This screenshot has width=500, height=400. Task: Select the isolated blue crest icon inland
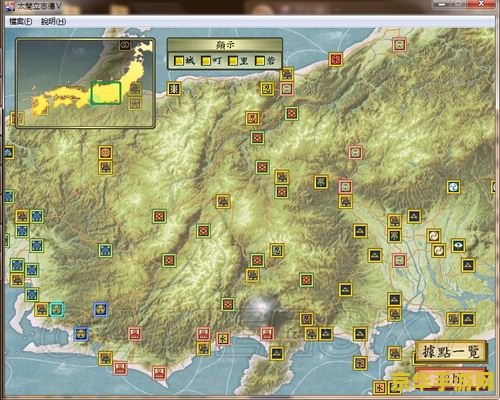tap(105, 250)
